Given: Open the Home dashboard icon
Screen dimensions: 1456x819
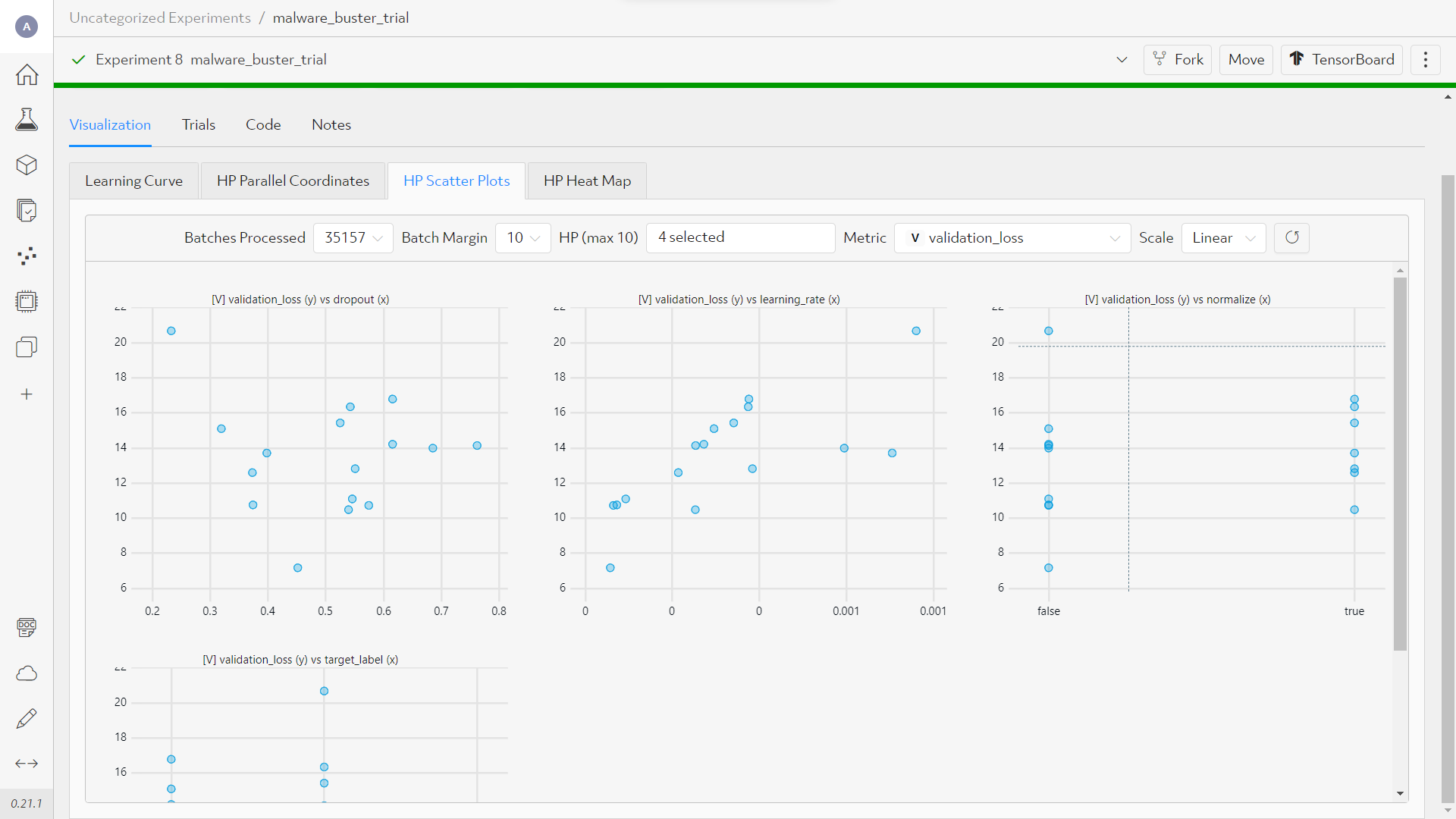Looking at the screenshot, I should (27, 74).
